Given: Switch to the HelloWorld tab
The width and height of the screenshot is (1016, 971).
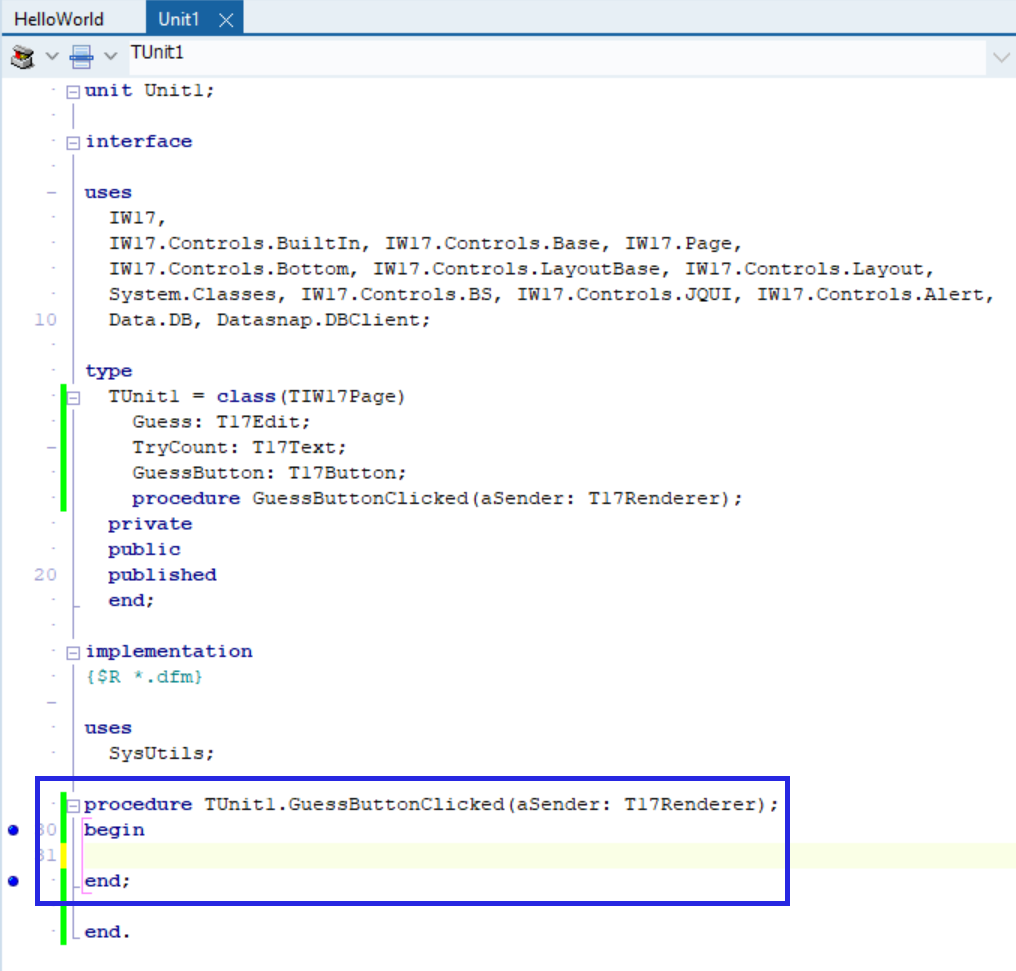Looking at the screenshot, I should tap(58, 20).
